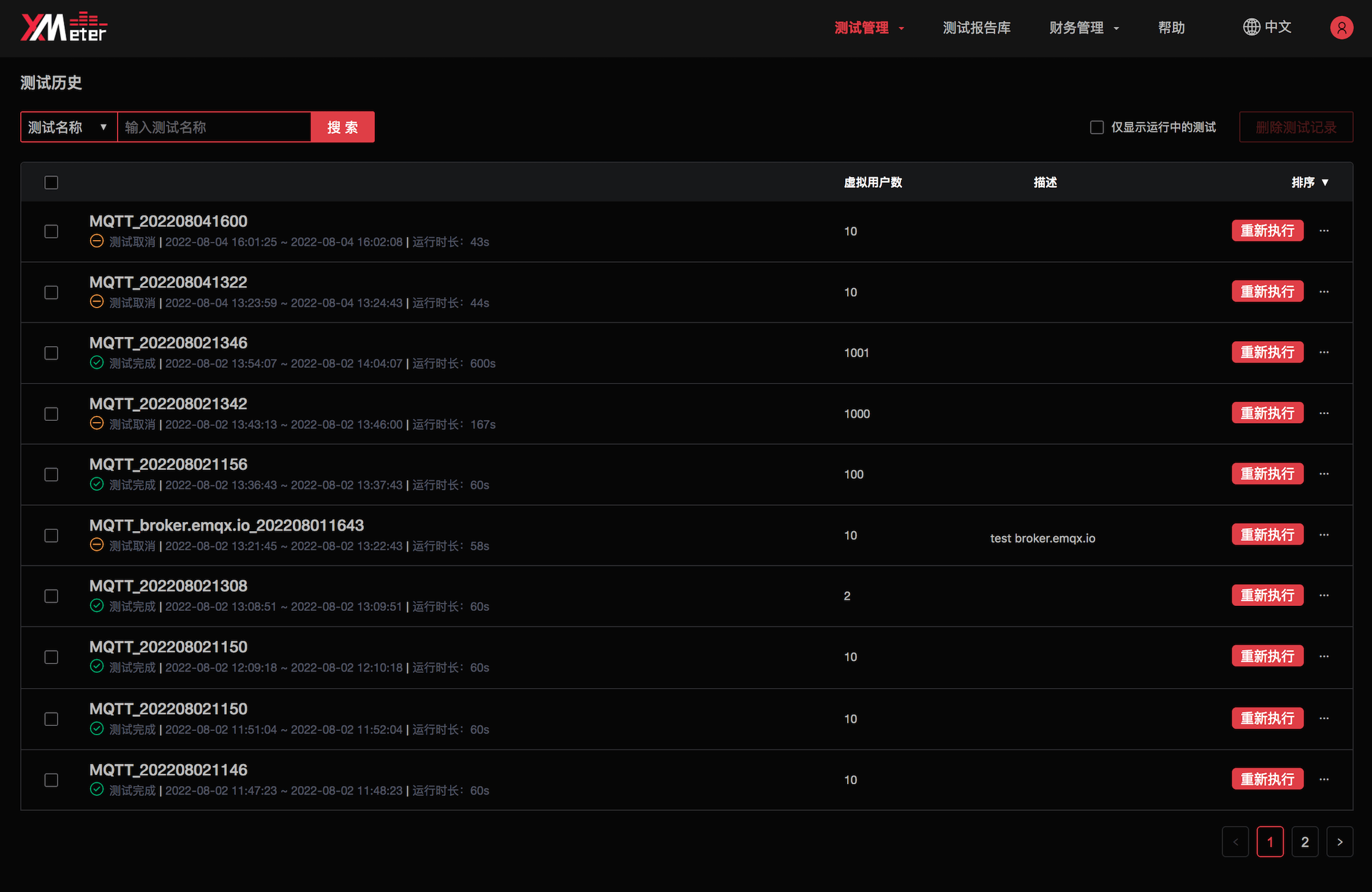Click 重新执行 for MQTT_202208021308
This screenshot has height=892, width=1372.
tap(1267, 595)
